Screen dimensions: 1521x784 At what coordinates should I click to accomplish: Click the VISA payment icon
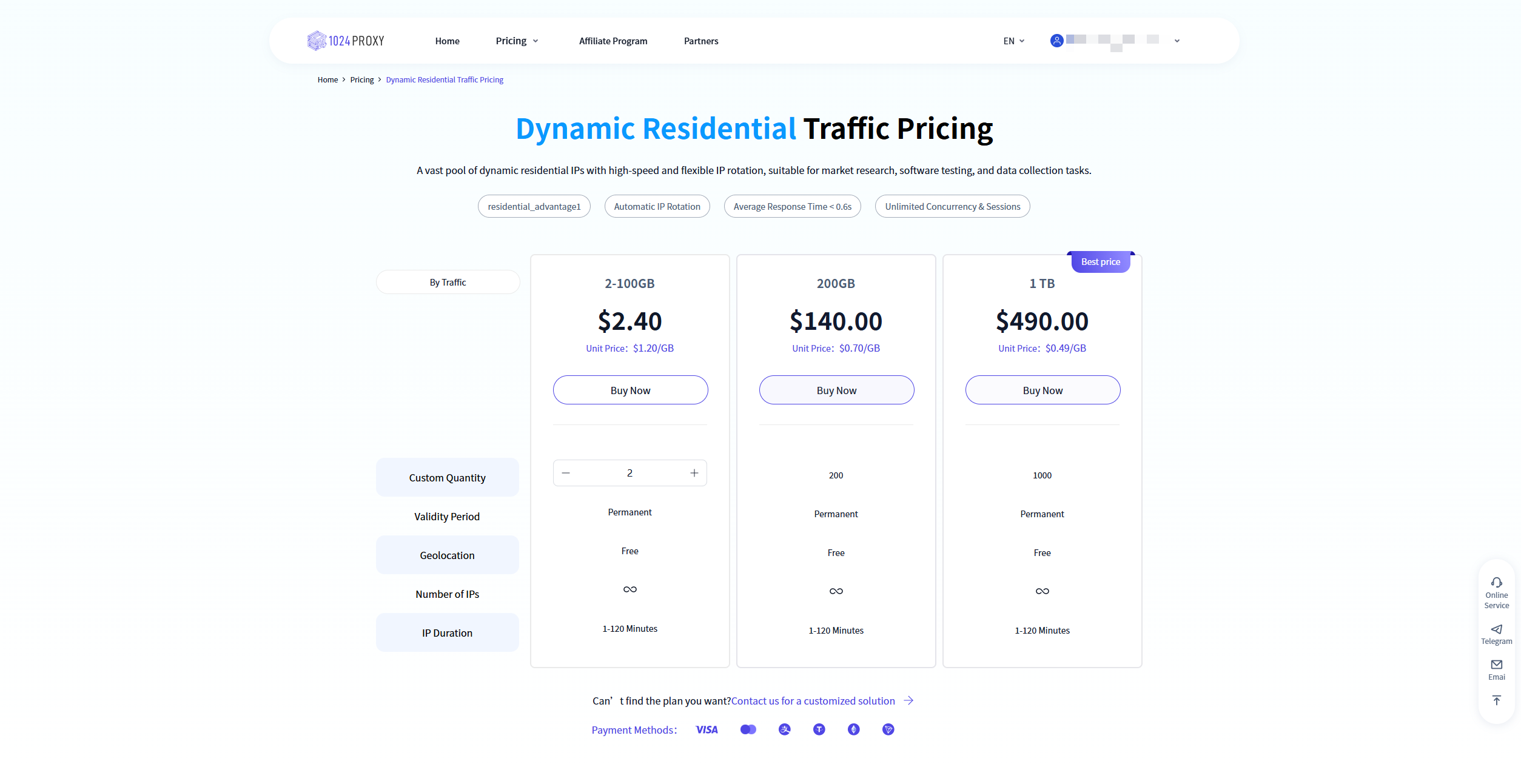(707, 729)
